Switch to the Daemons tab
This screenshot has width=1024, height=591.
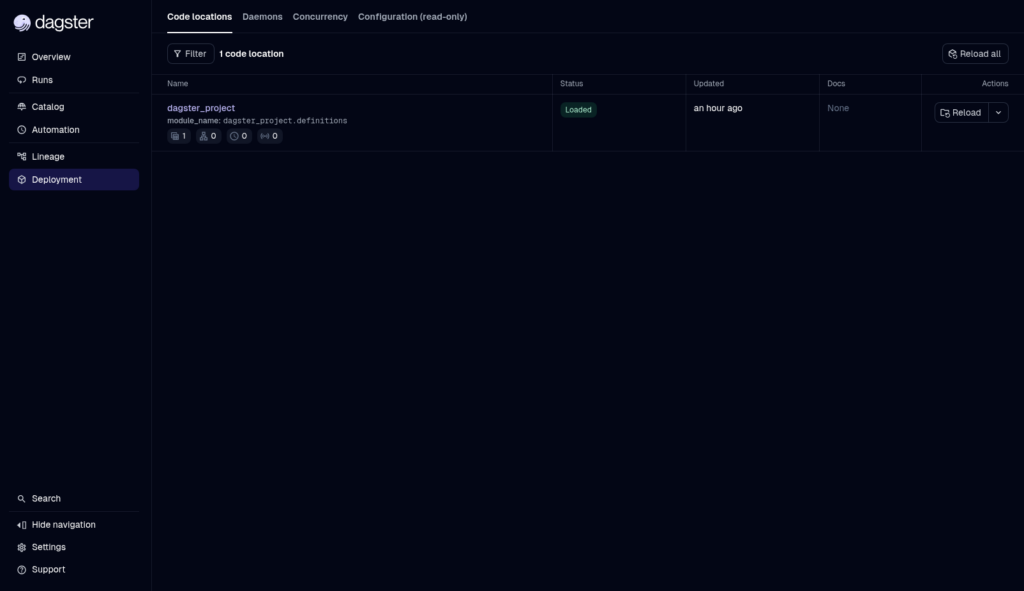click(x=262, y=17)
